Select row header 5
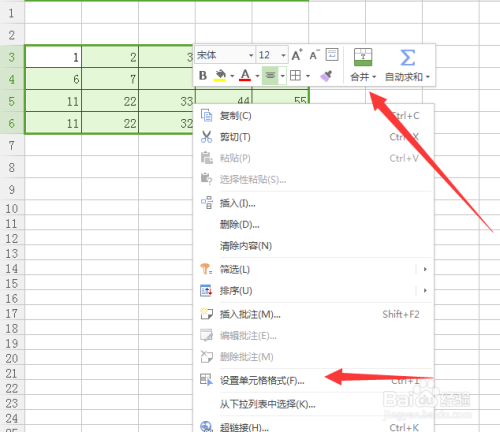 12,101
